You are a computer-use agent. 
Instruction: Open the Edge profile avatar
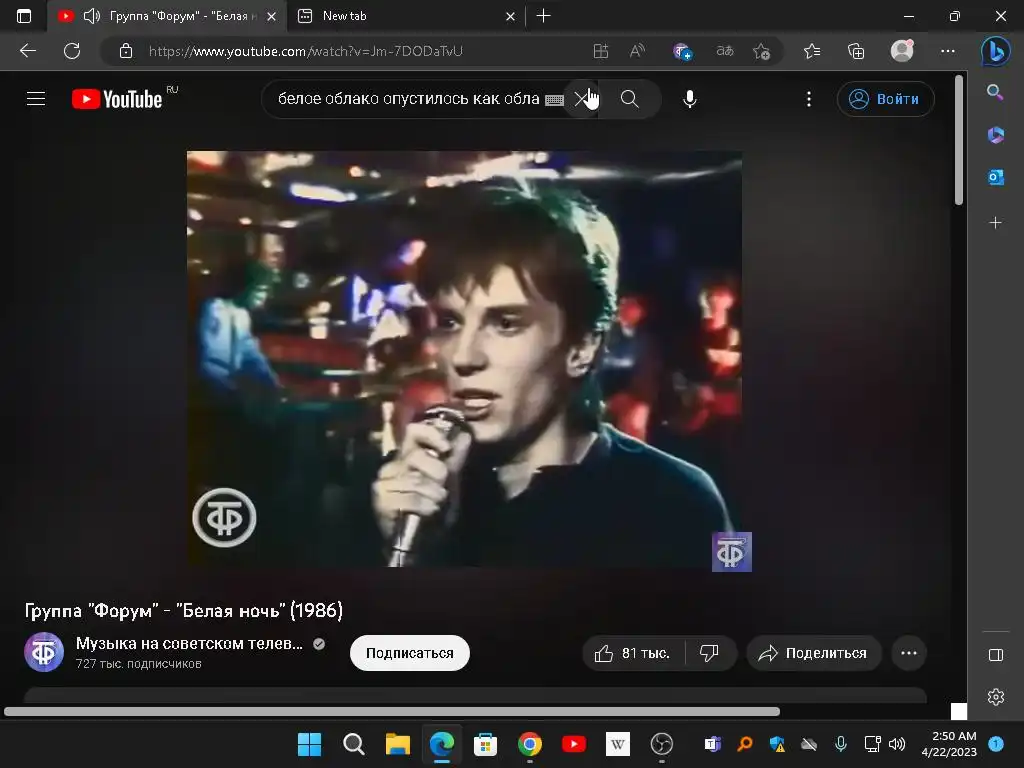pos(902,51)
